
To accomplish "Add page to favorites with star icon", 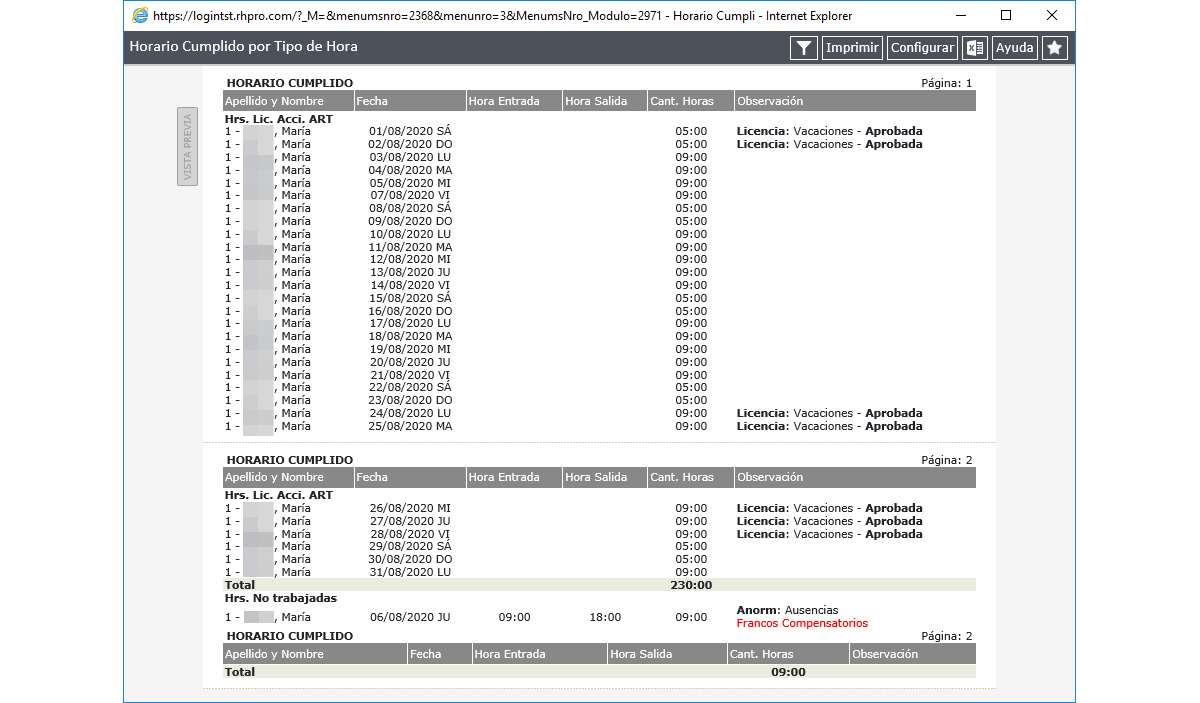I will (x=1055, y=48).
